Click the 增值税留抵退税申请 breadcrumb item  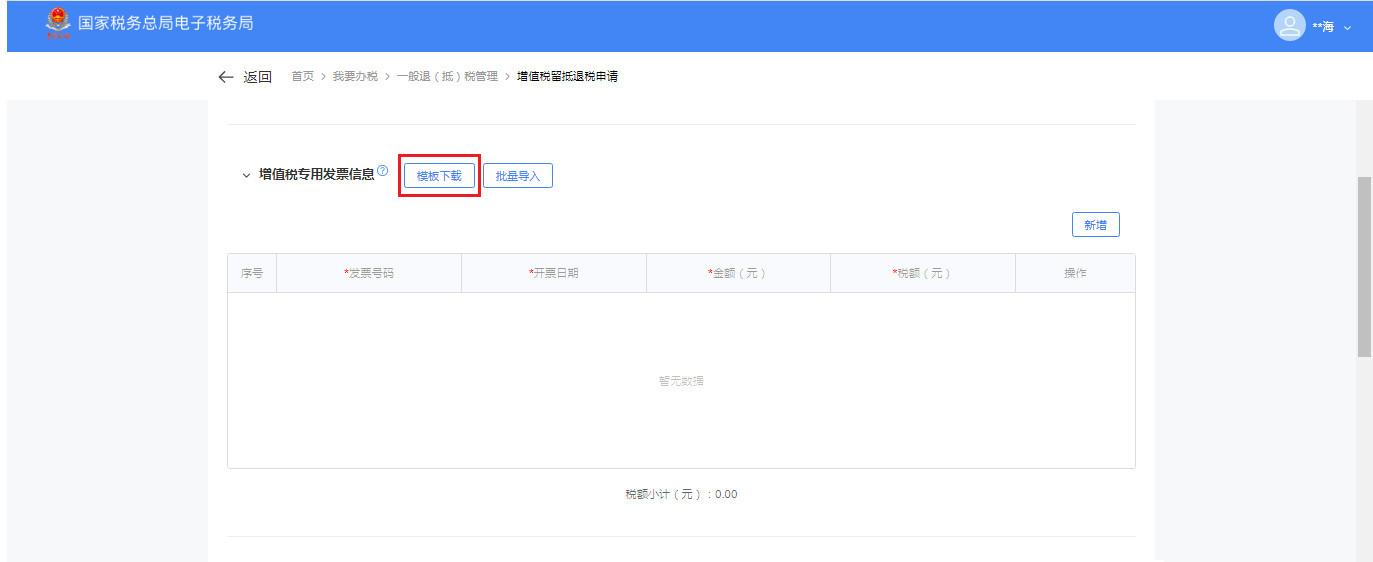567,77
